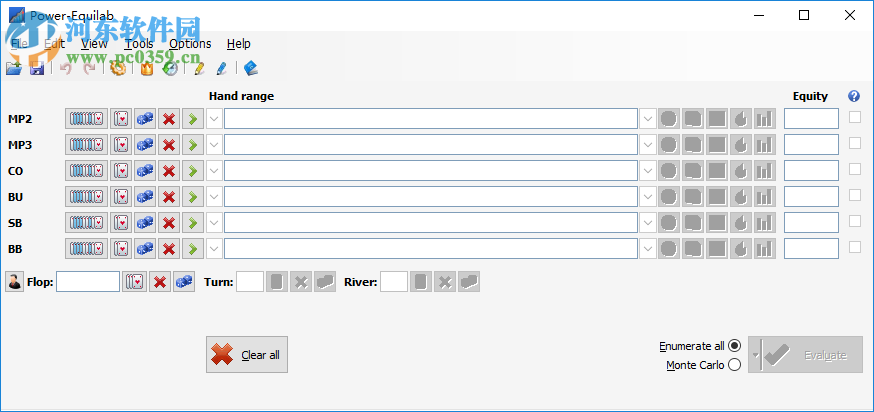The image size is (874, 412).
Task: Click the open file folder toolbar icon
Action: 13,69
